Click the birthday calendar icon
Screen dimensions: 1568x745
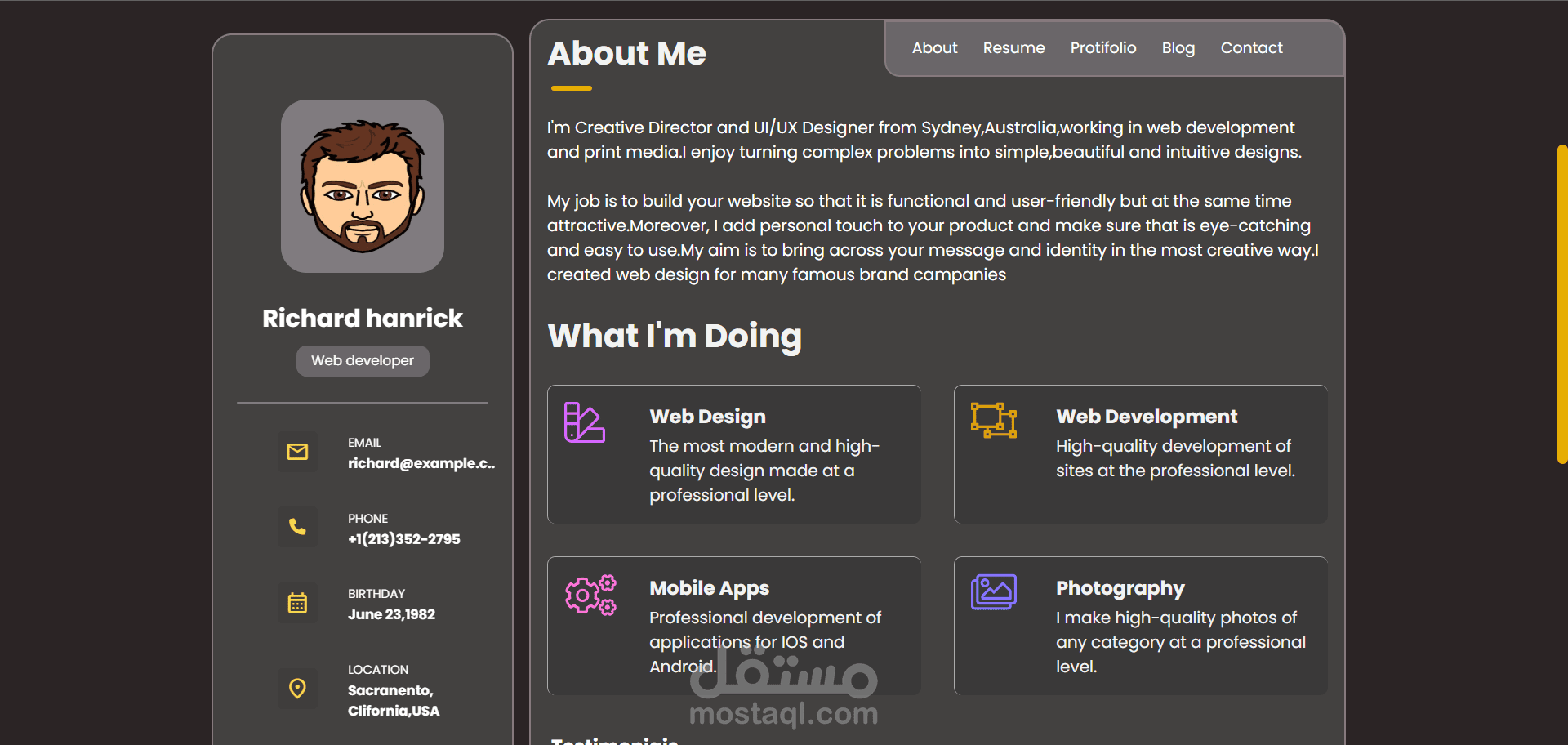[297, 603]
